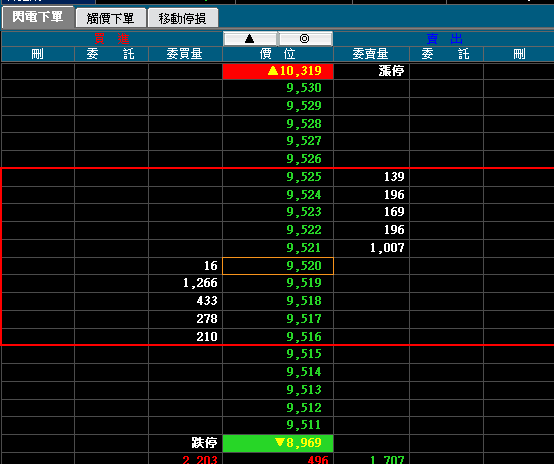Select price 9,521 in price column
The image size is (554, 464).
pyautogui.click(x=278, y=248)
